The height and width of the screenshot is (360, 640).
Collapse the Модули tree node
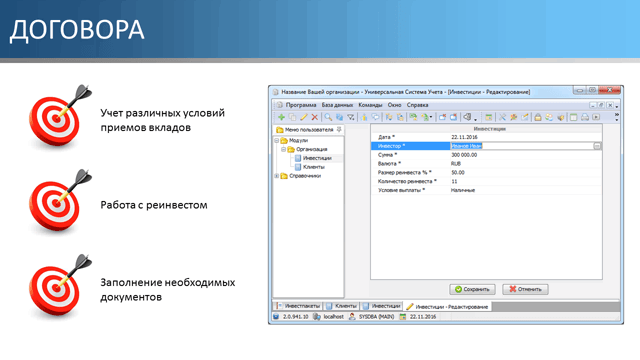tap(277, 140)
